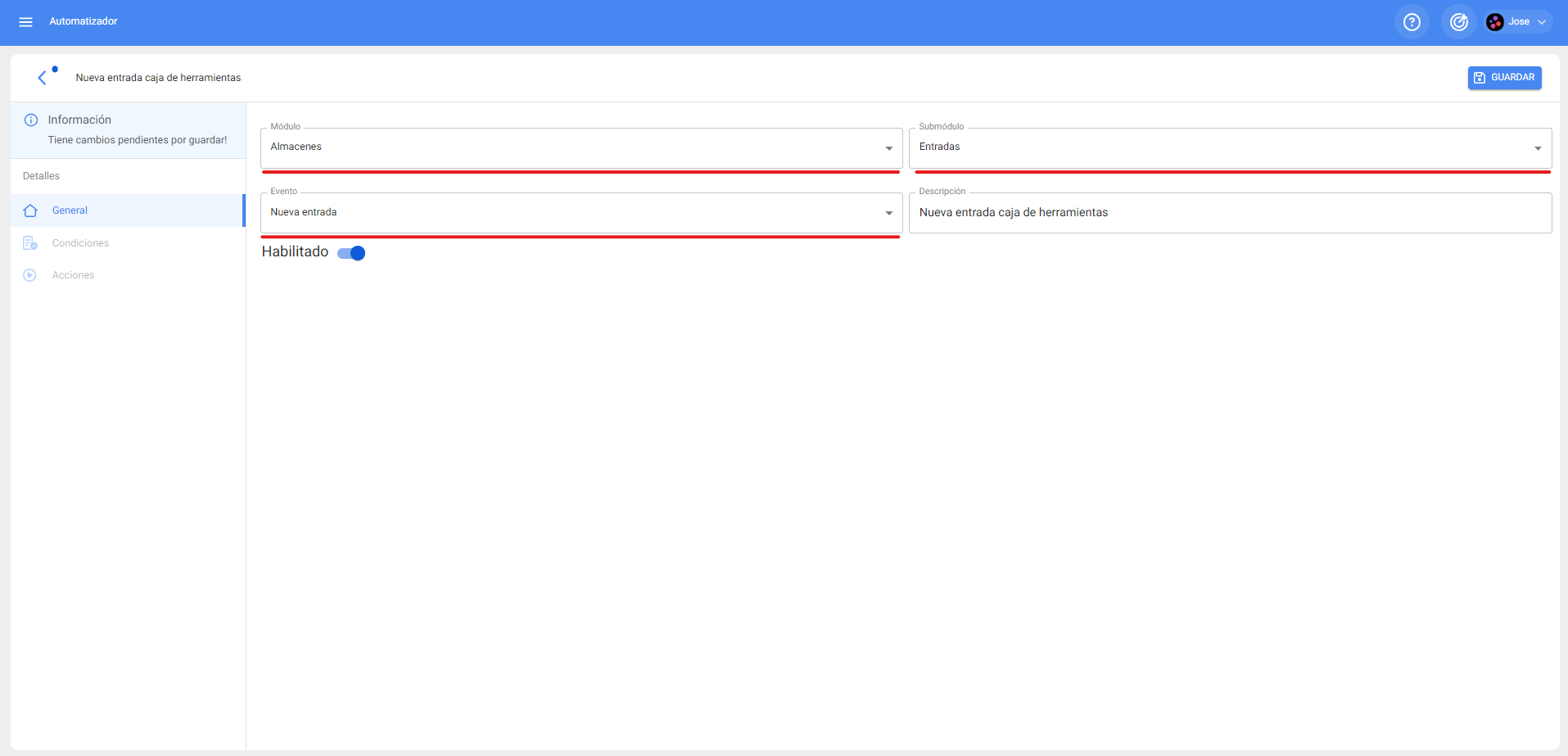Switch to the Acciones section
1568x756 pixels.
pos(74,275)
